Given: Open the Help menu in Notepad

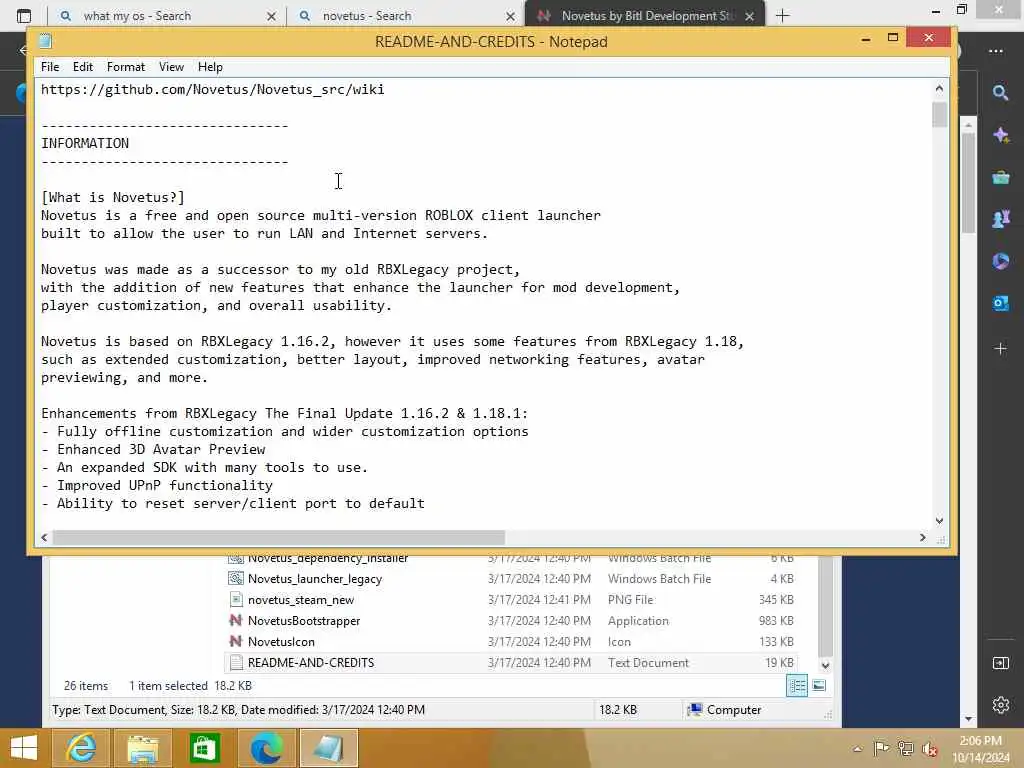Looking at the screenshot, I should click(210, 67).
